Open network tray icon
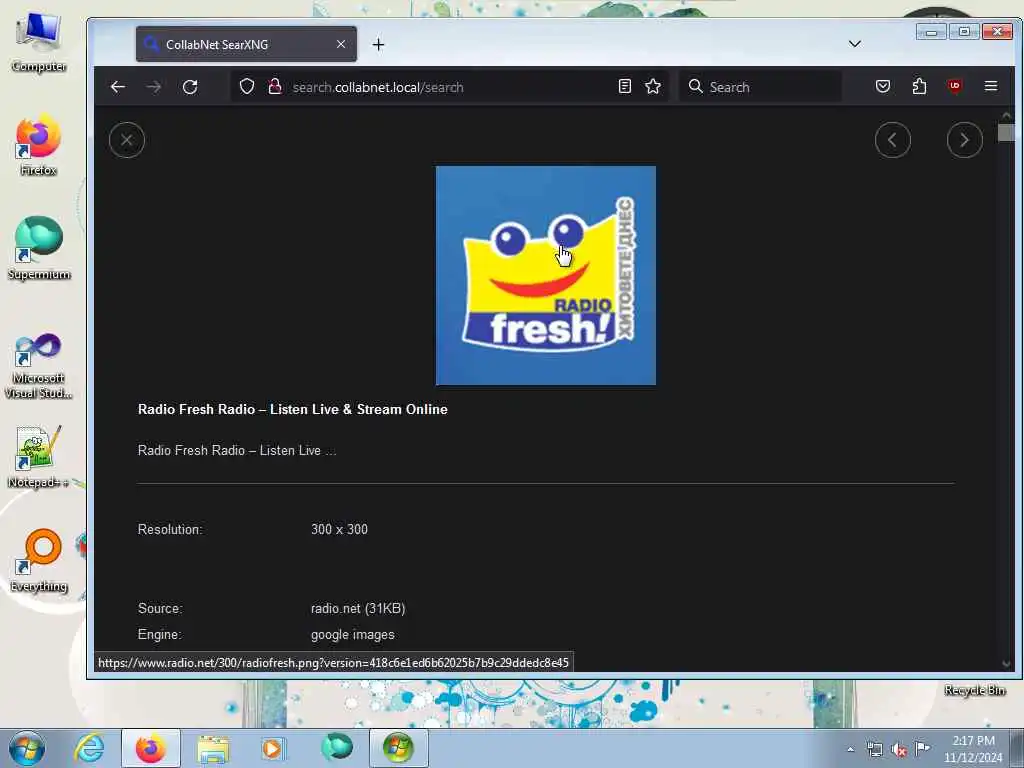The image size is (1024, 768). [874, 750]
